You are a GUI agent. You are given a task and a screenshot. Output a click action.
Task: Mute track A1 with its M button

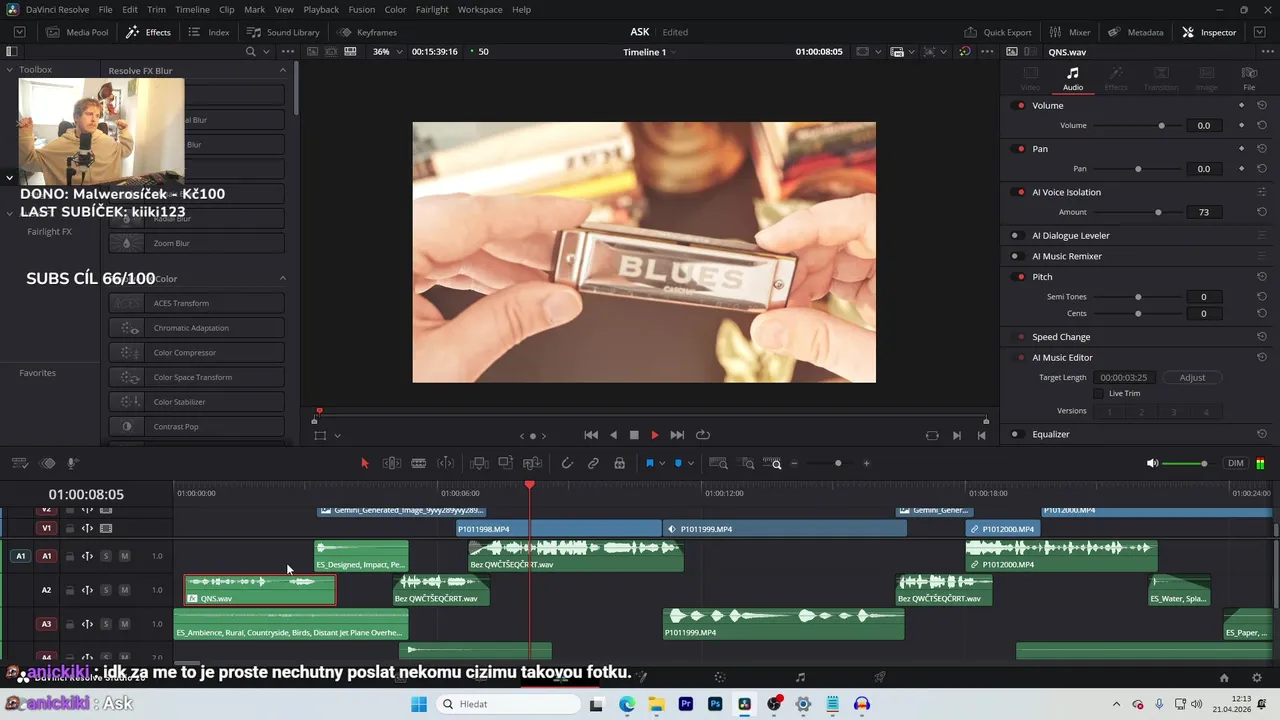tap(125, 556)
